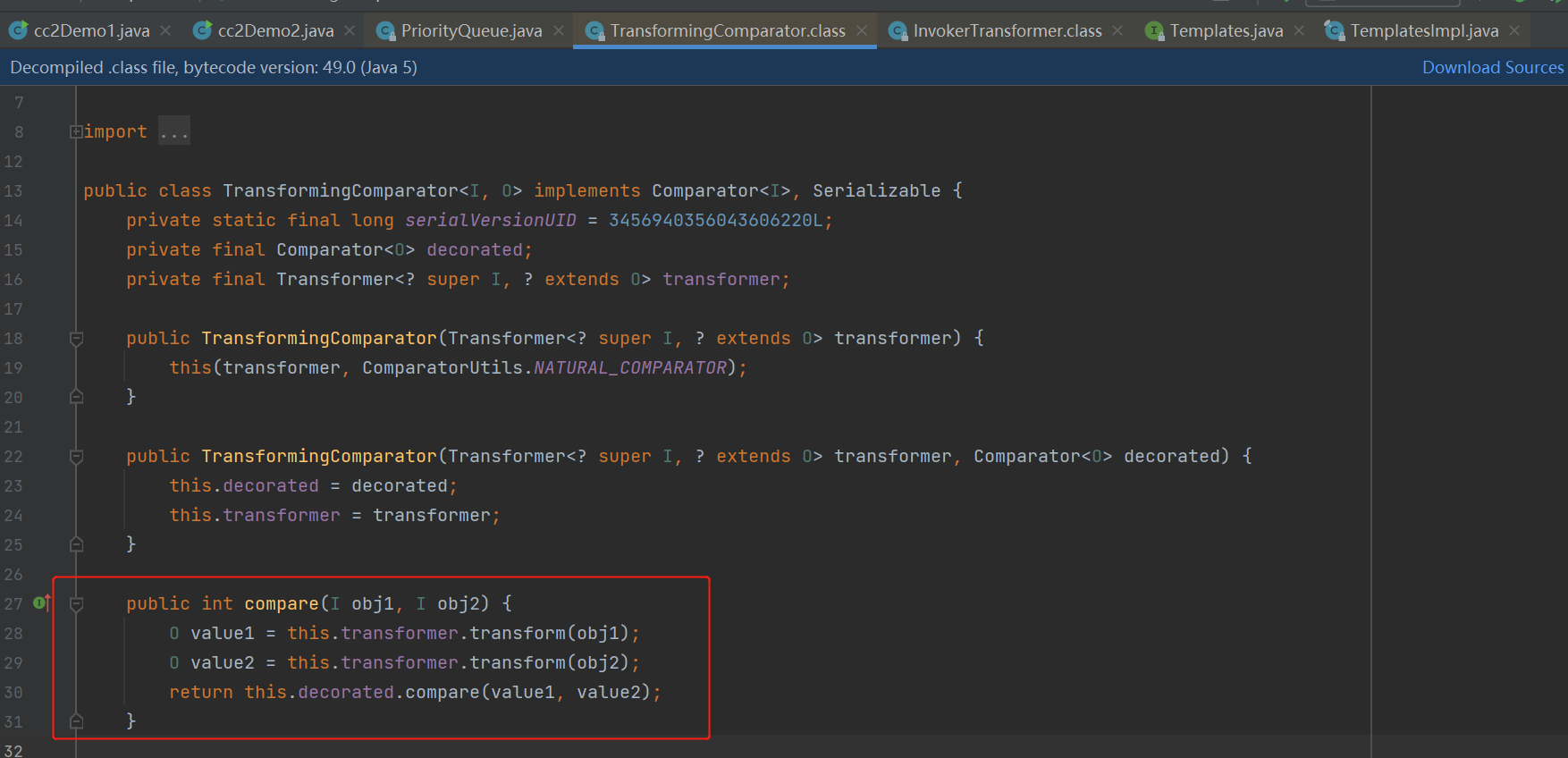The image size is (1568, 758).
Task: Click the compare method name on line 27
Action: click(282, 603)
